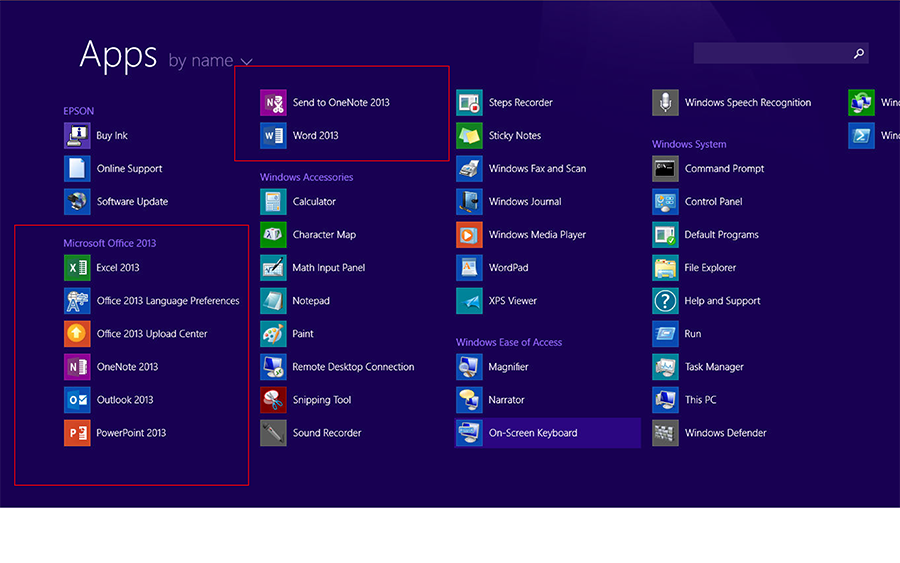Open the Notepad icon

tap(273, 301)
